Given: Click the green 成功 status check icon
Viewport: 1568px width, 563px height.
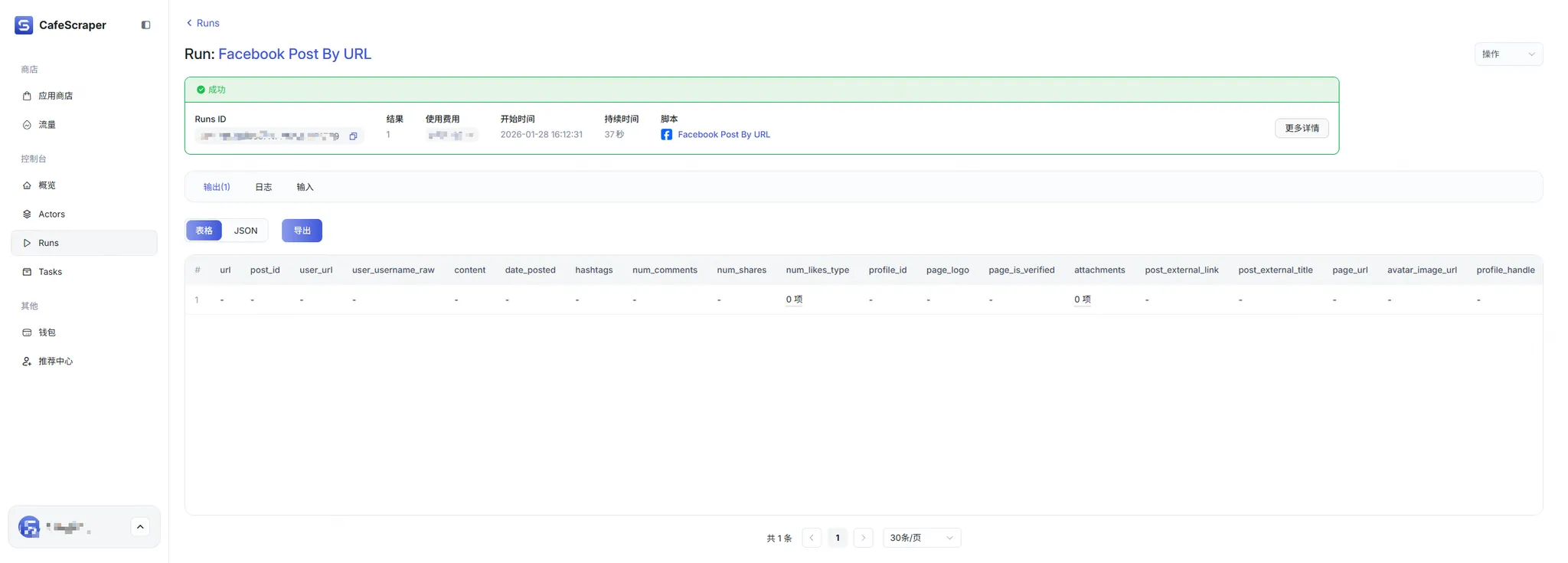Looking at the screenshot, I should click(201, 90).
